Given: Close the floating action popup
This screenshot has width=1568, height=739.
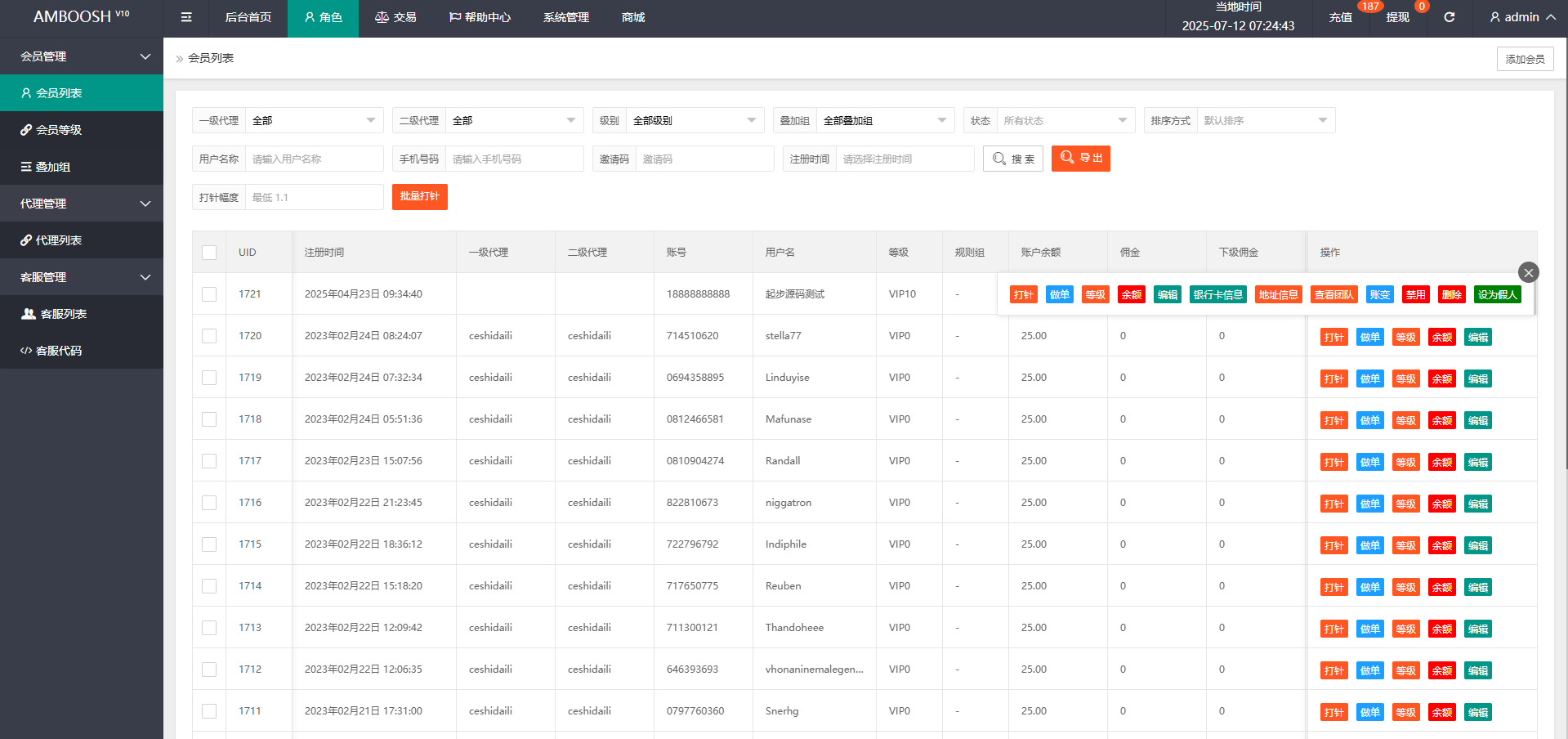Looking at the screenshot, I should [1528, 272].
